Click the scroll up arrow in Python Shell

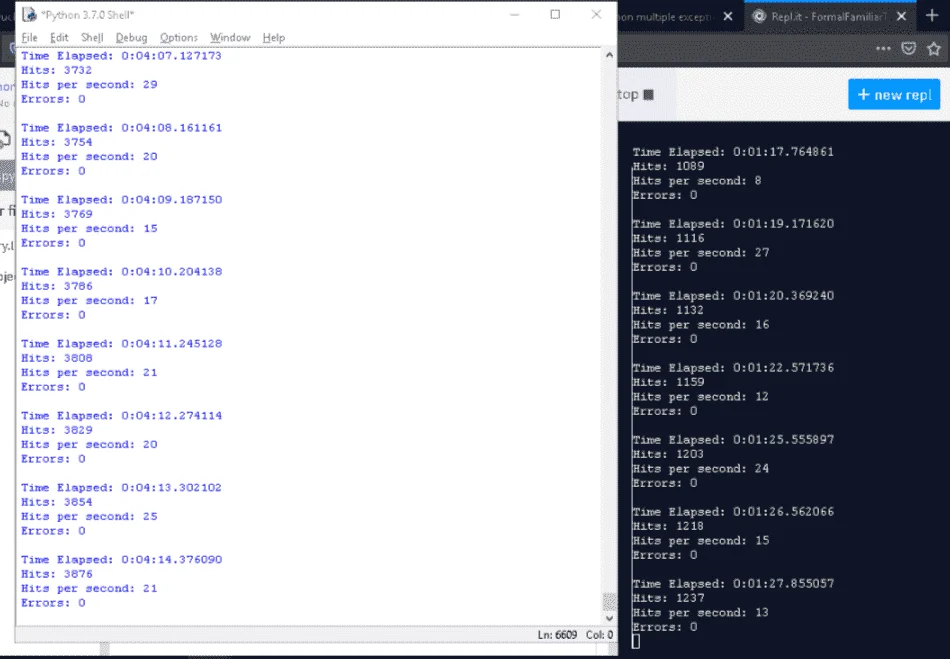(x=610, y=55)
